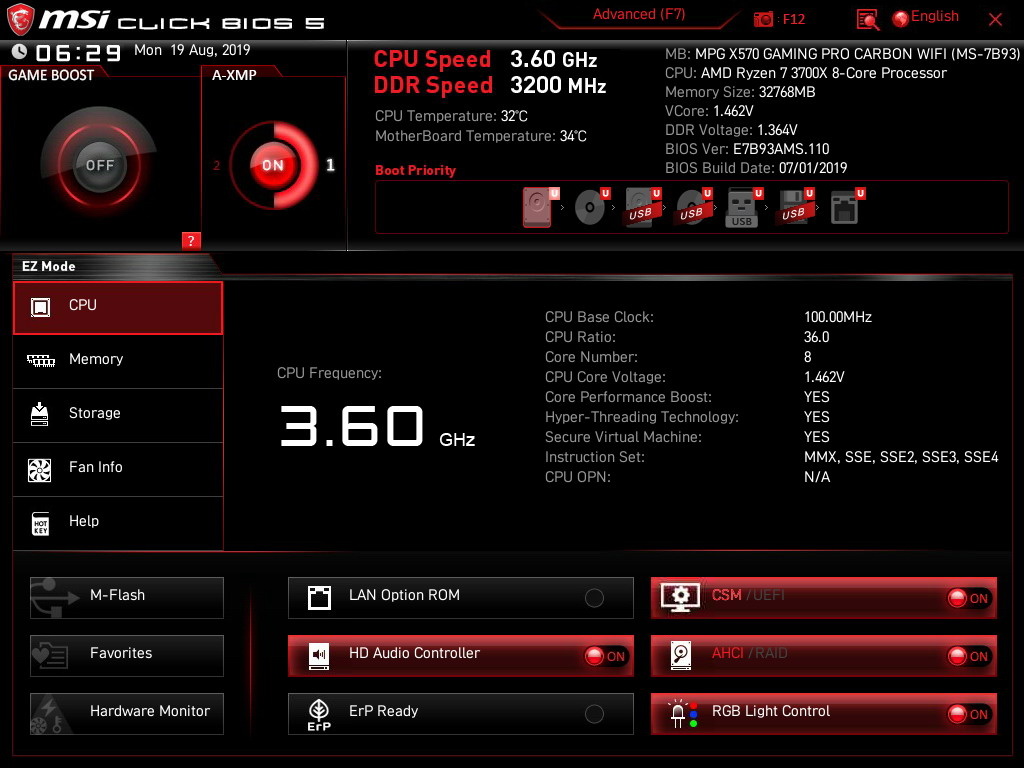Toggle the A-XMP ON dial
The width and height of the screenshot is (1024, 768).
(x=273, y=165)
